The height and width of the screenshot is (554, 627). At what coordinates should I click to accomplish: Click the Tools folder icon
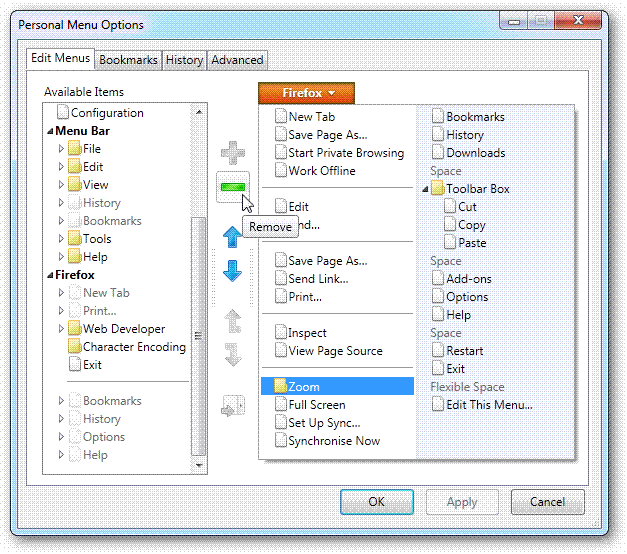coord(75,239)
